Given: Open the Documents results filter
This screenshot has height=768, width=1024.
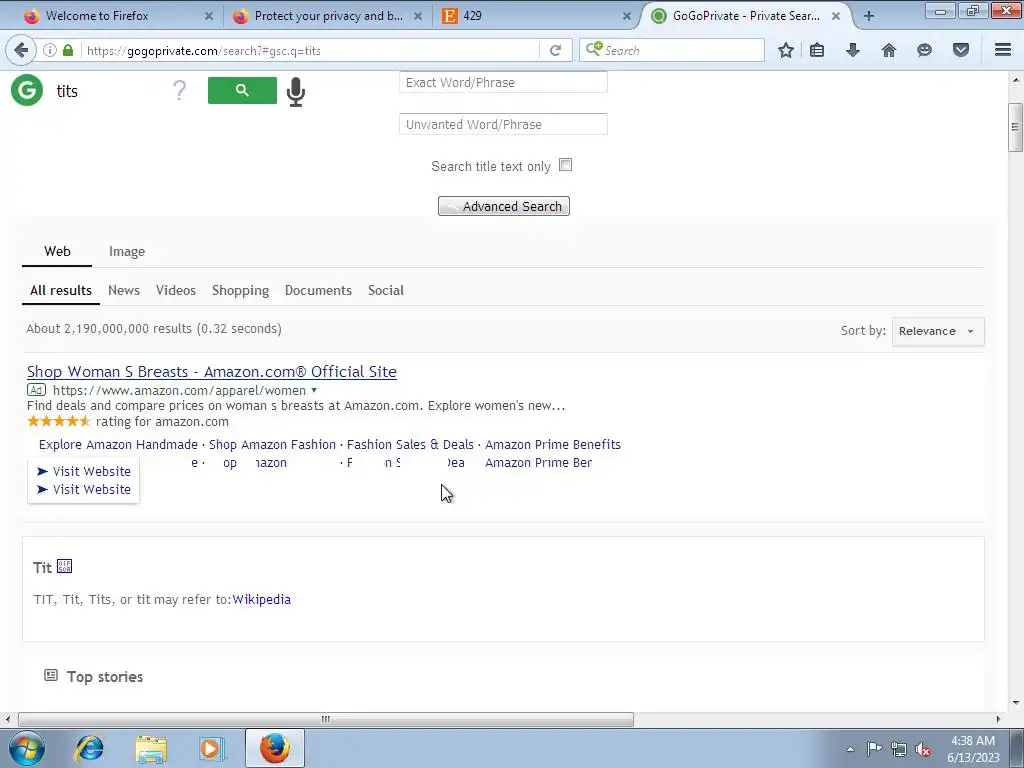Looking at the screenshot, I should (x=318, y=291).
